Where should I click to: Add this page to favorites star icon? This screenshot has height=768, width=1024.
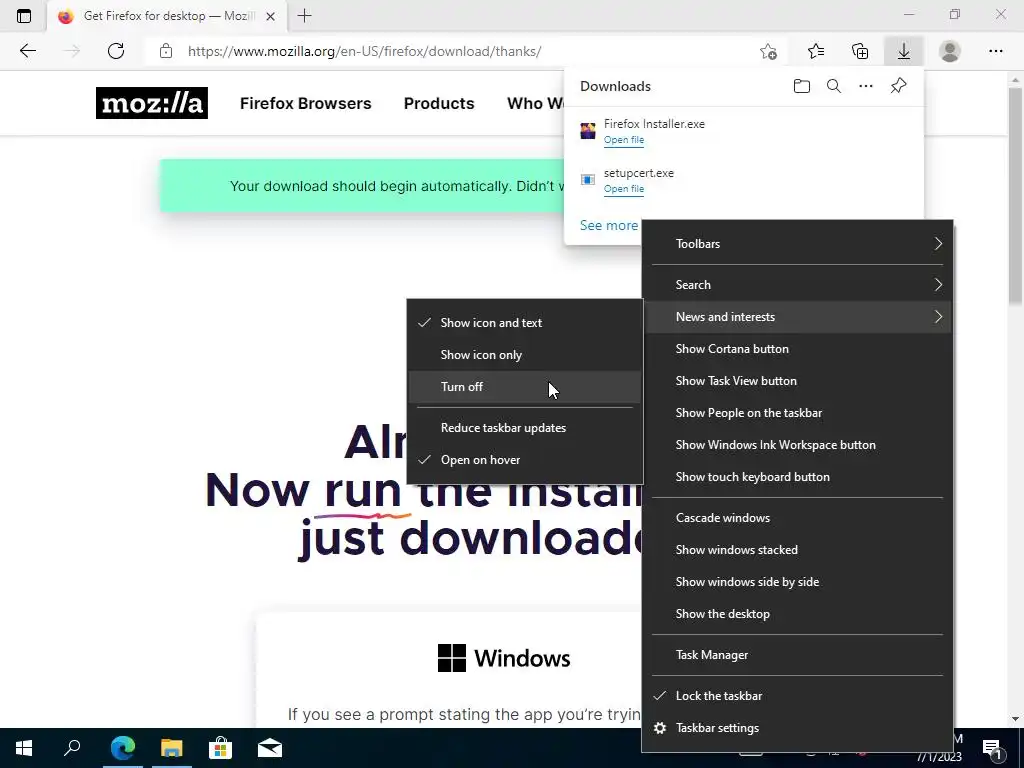tap(769, 51)
